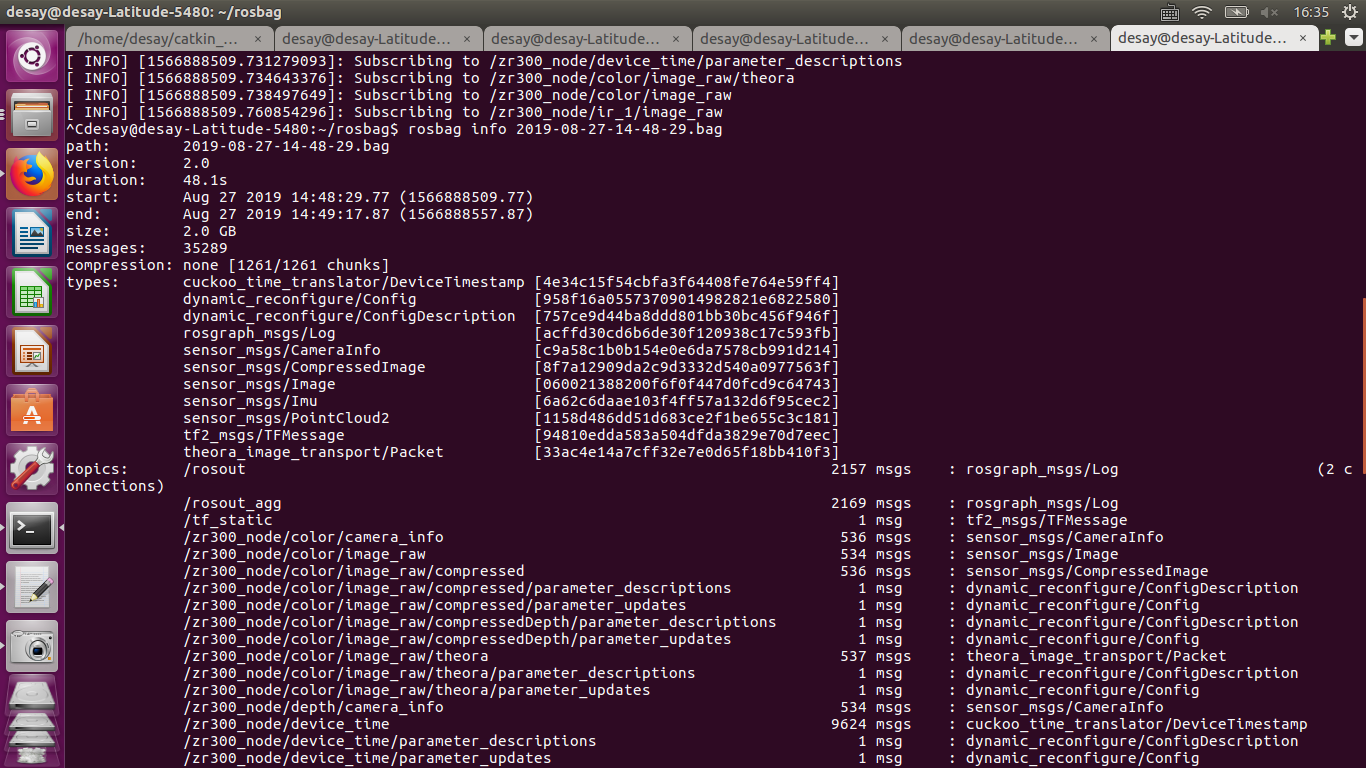Screen dimensions: 1366x768
Task: Open the terminal tab list dropdown arrow
Action: coord(1354,38)
